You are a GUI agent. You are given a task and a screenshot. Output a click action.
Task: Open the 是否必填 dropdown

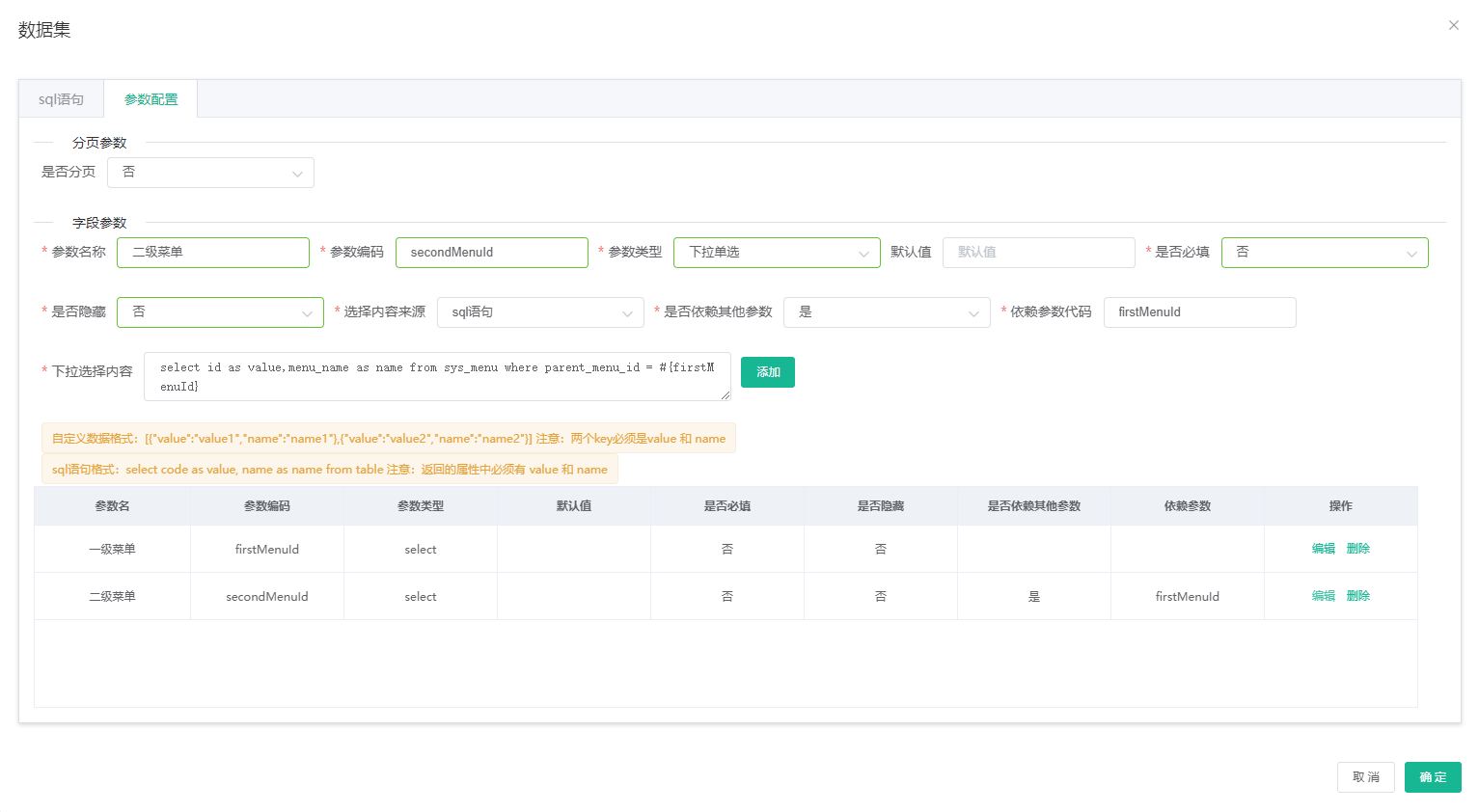click(x=1325, y=253)
